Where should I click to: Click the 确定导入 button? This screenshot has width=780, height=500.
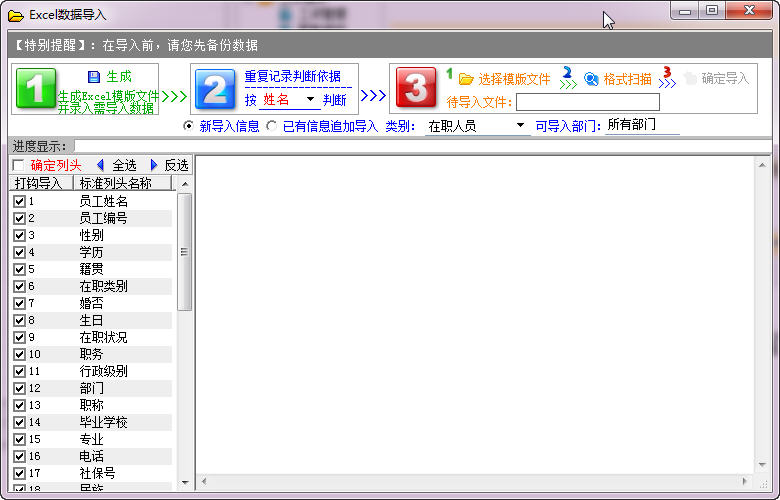[x=725, y=79]
